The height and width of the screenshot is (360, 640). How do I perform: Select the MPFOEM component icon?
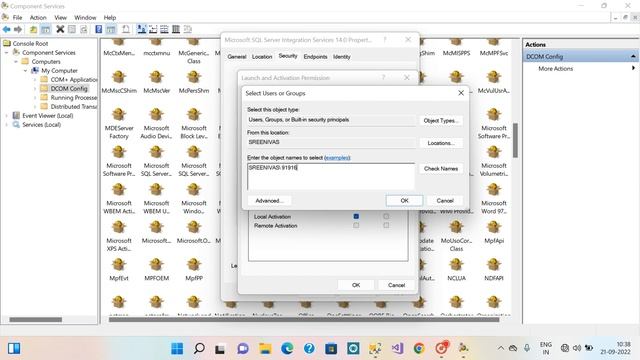[x=156, y=269]
